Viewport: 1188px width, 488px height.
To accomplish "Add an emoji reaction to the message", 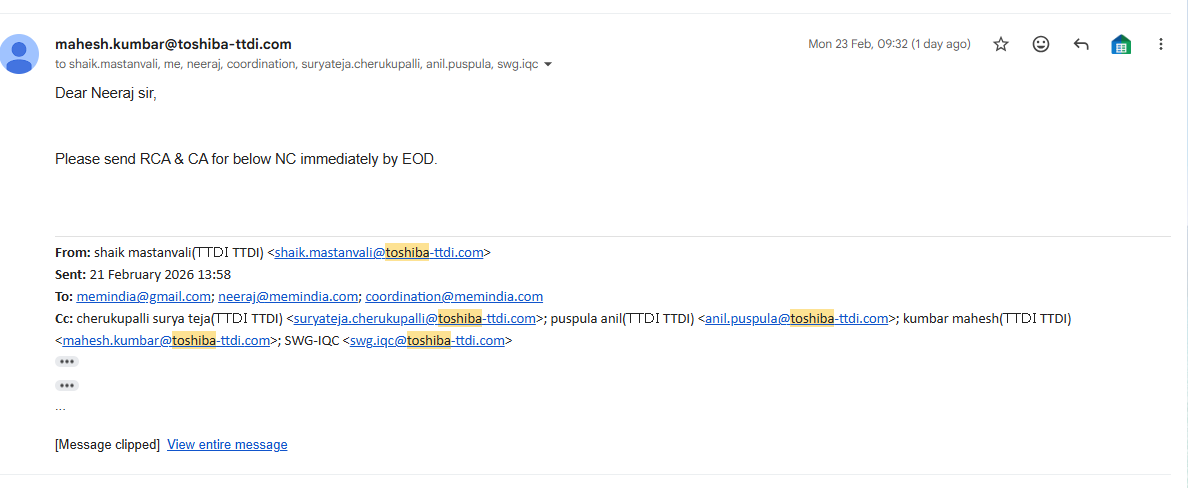I will [1041, 44].
